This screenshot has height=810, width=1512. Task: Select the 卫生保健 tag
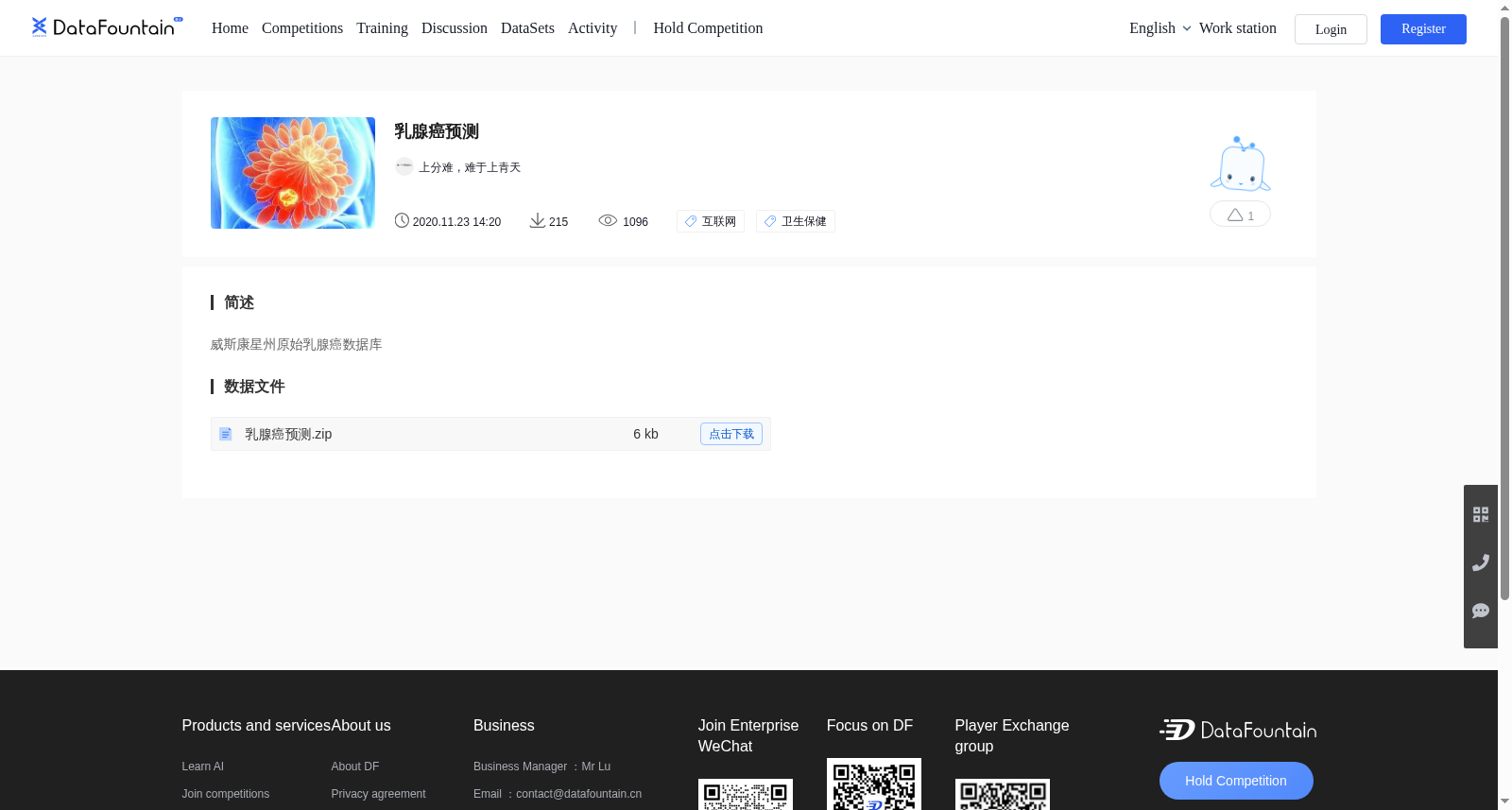click(x=796, y=221)
